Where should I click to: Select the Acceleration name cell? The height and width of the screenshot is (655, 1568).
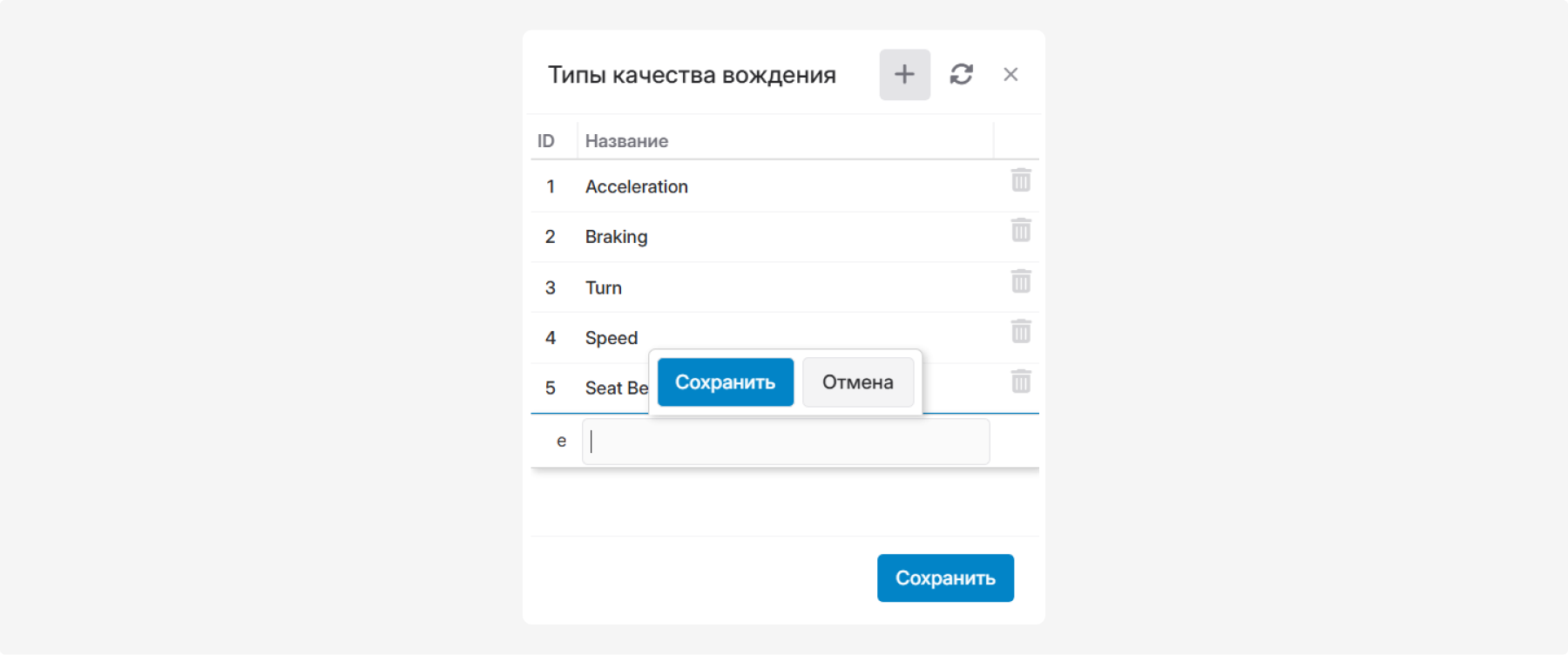coord(786,186)
